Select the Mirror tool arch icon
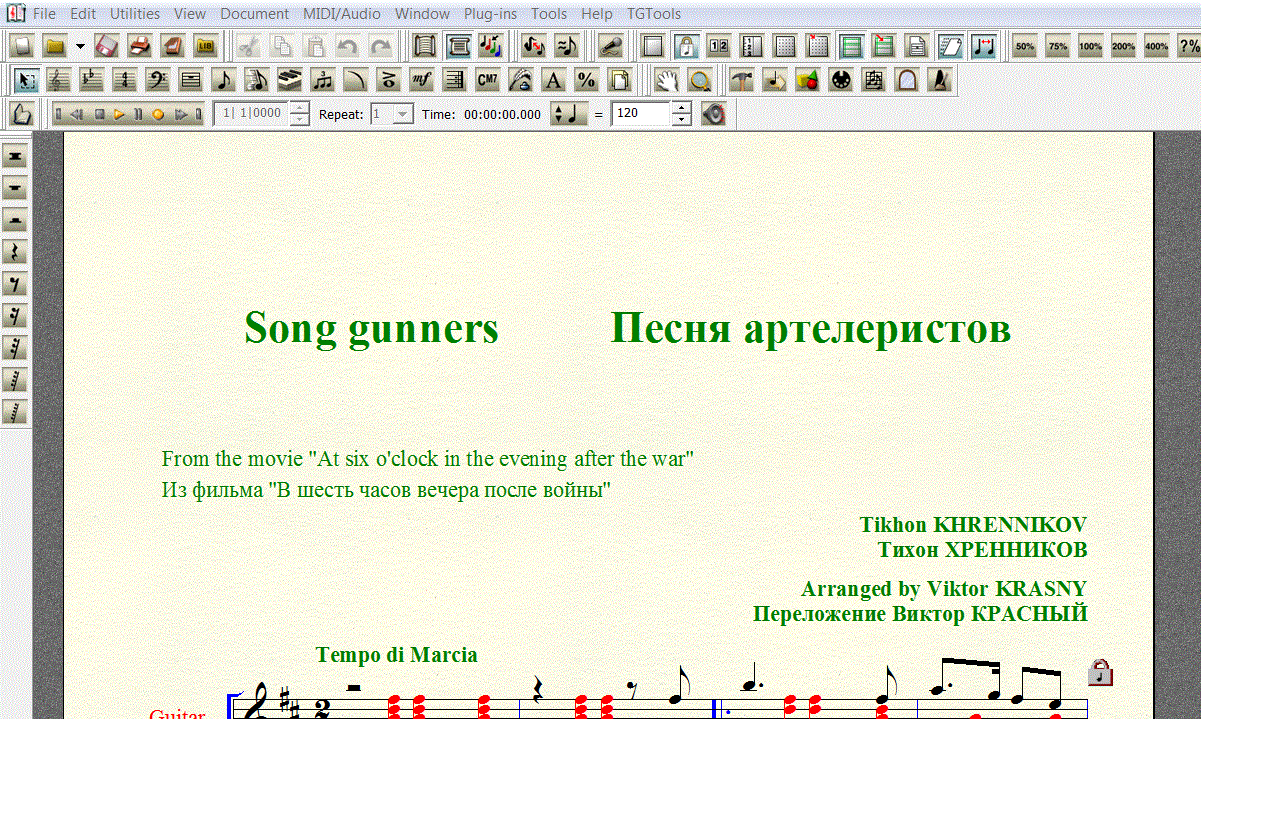Image resolution: width=1274 pixels, height=817 pixels. (906, 80)
